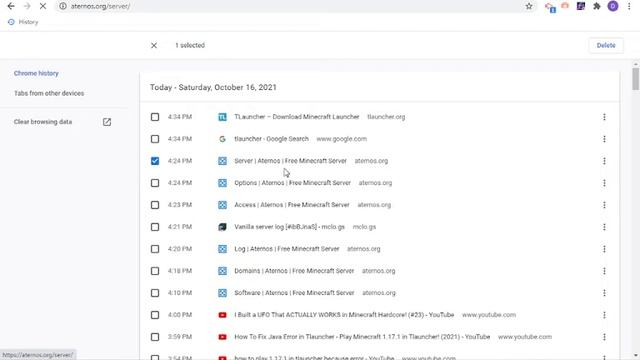Click the Aternos favicon on the Server row

point(222,161)
